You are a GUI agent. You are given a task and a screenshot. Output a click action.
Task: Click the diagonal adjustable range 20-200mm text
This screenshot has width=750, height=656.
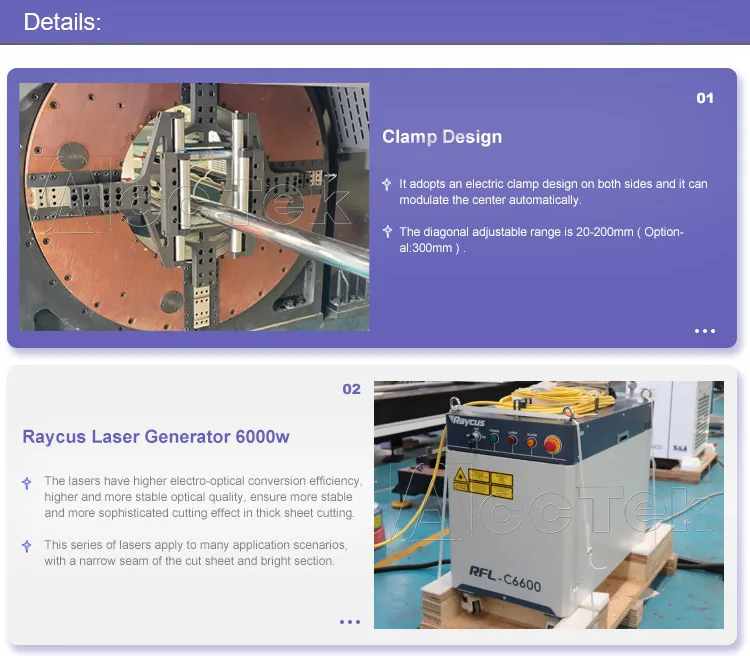(x=541, y=240)
